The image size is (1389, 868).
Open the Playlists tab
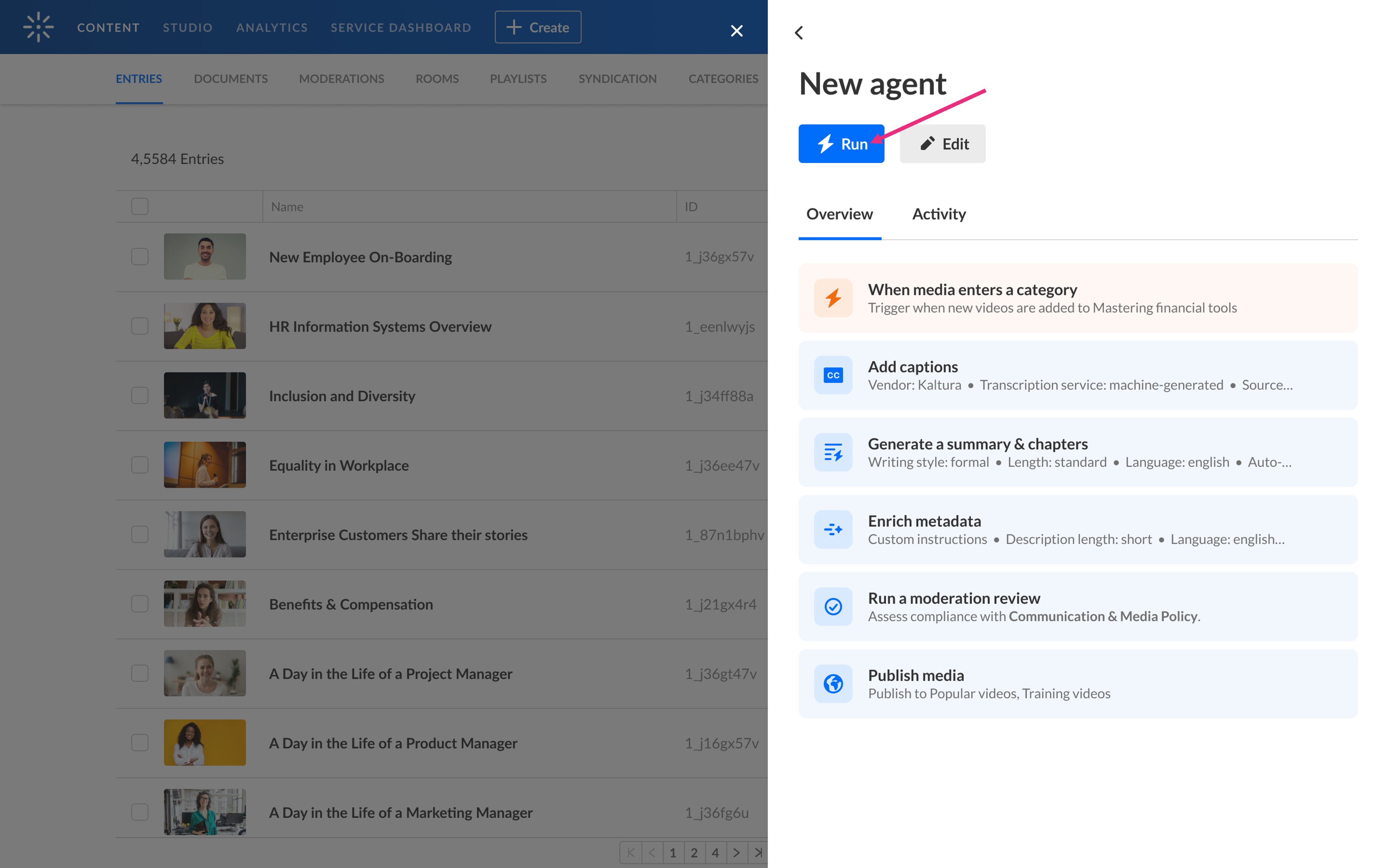click(518, 79)
